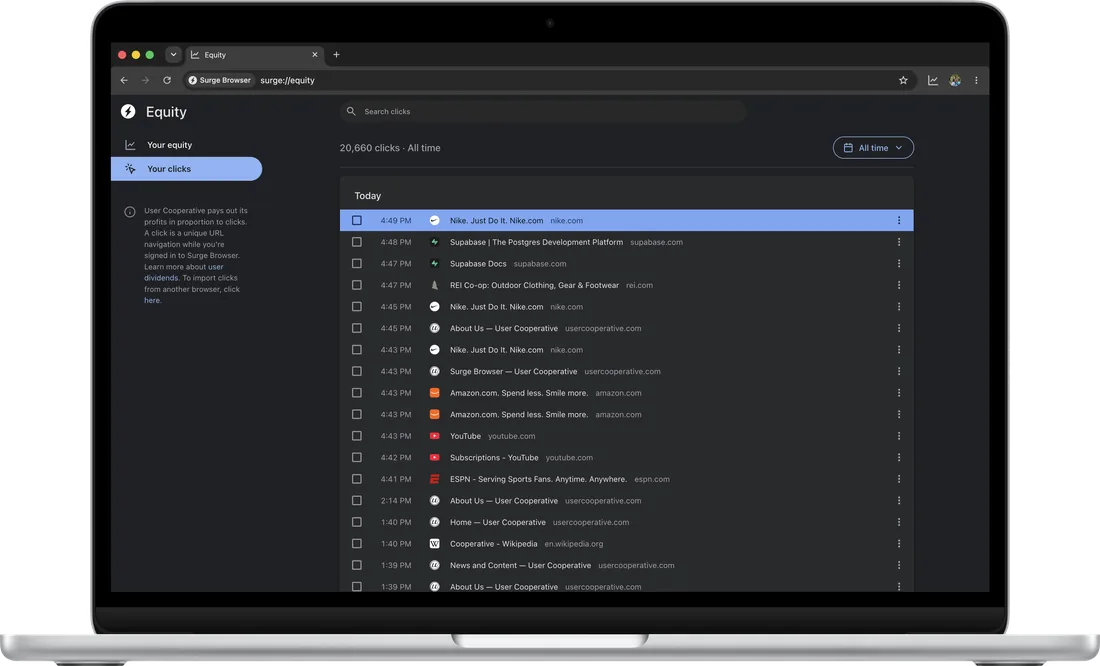Open more options for REI Co-op row
1100x666 pixels.
899,285
